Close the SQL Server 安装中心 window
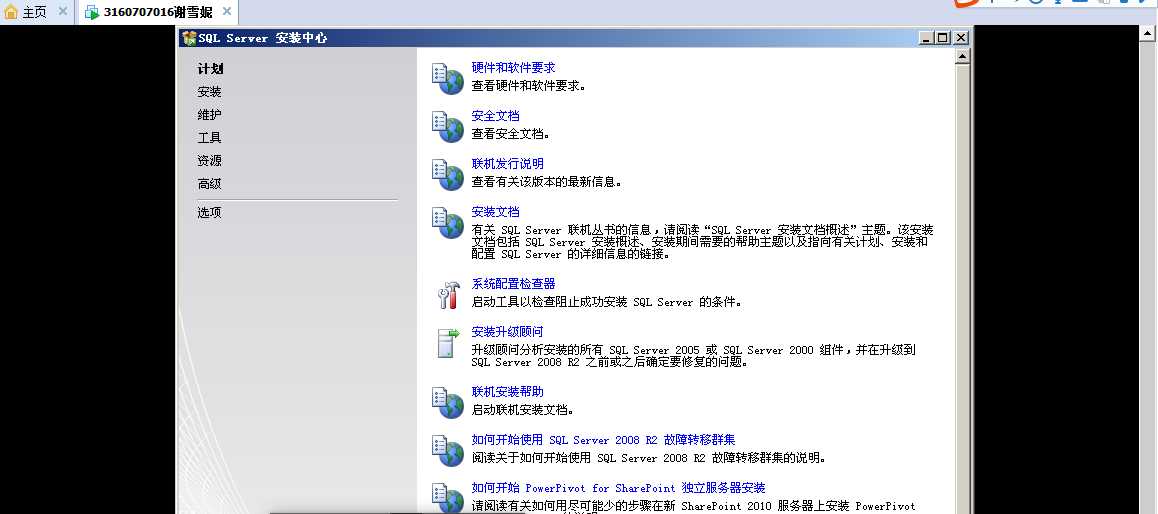This screenshot has width=1158, height=514. point(960,38)
